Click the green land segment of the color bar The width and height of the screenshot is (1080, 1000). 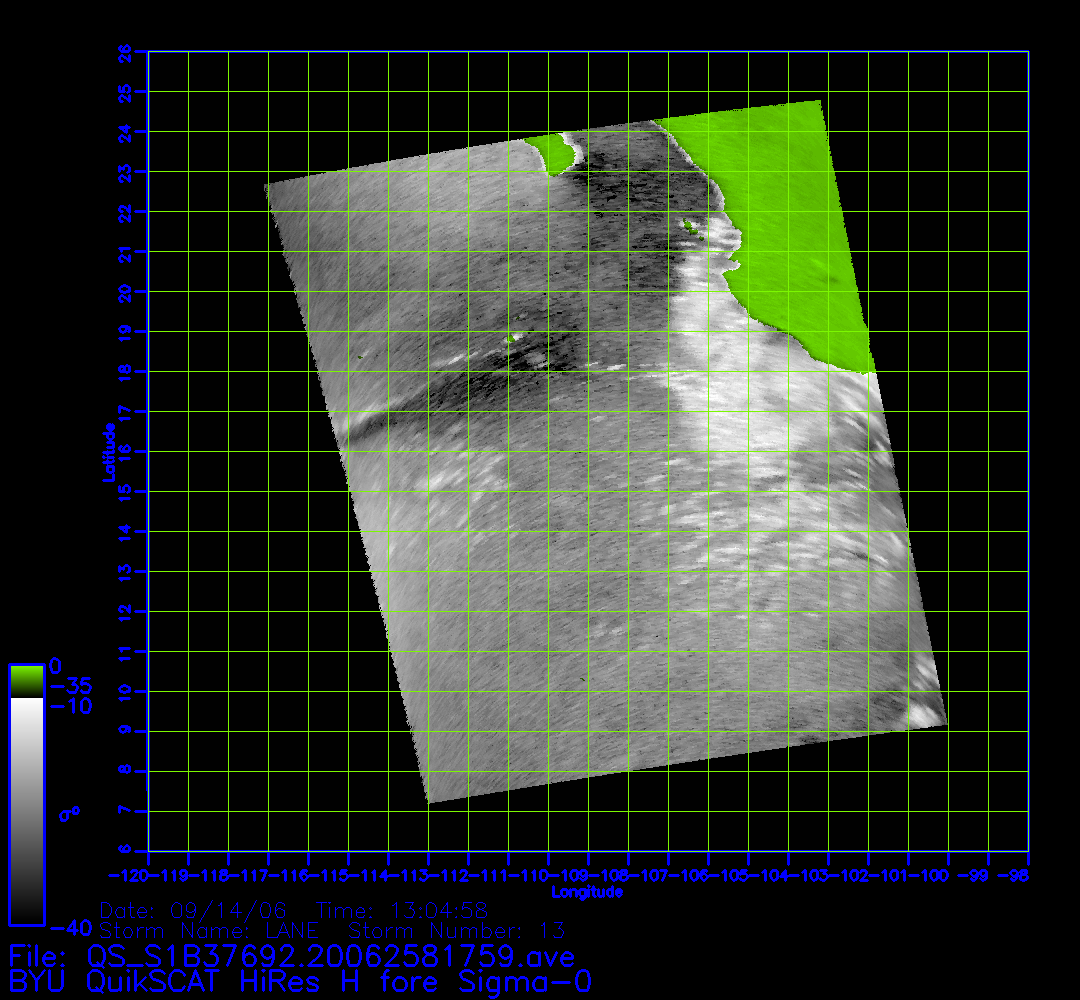point(26,680)
